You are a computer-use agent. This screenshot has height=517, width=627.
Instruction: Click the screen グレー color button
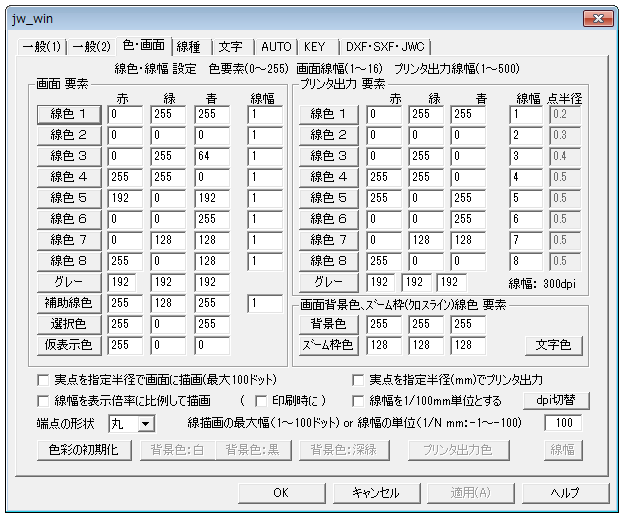[x=69, y=282]
